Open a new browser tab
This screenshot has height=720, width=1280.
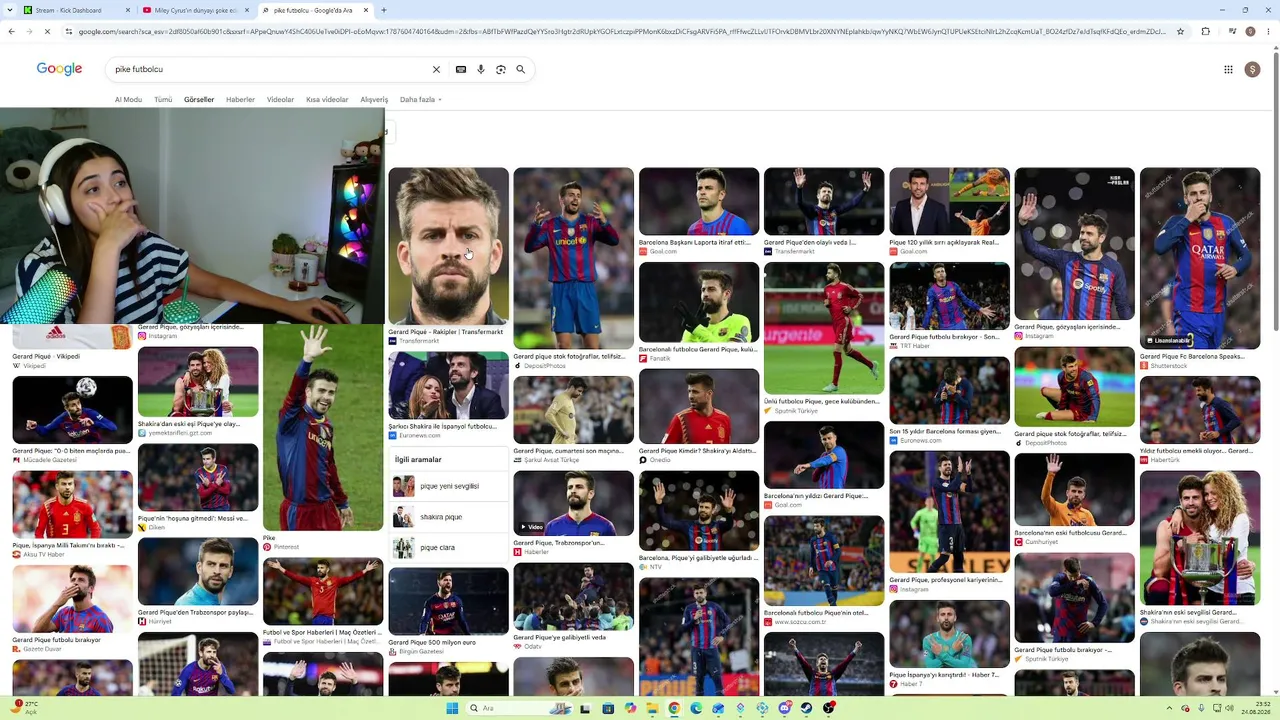[384, 10]
